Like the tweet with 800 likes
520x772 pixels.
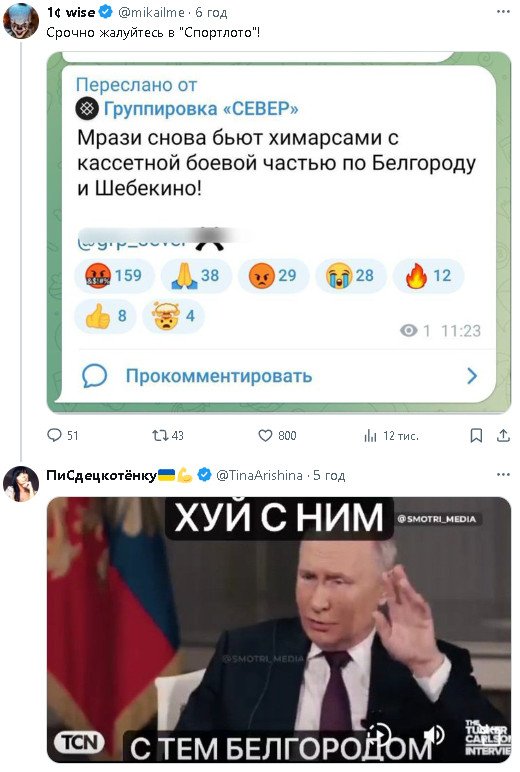[277, 435]
